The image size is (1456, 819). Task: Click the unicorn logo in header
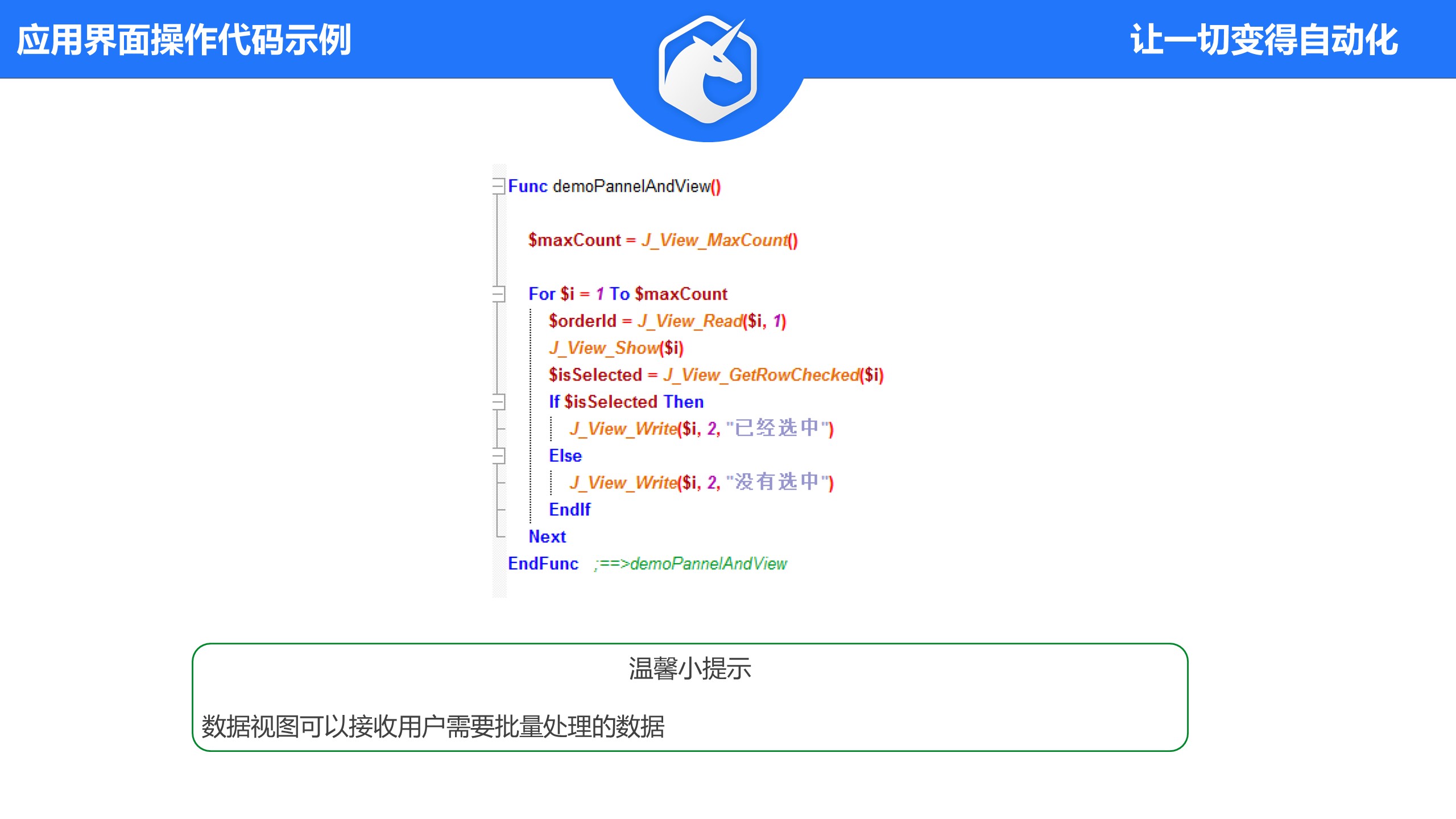click(708, 69)
